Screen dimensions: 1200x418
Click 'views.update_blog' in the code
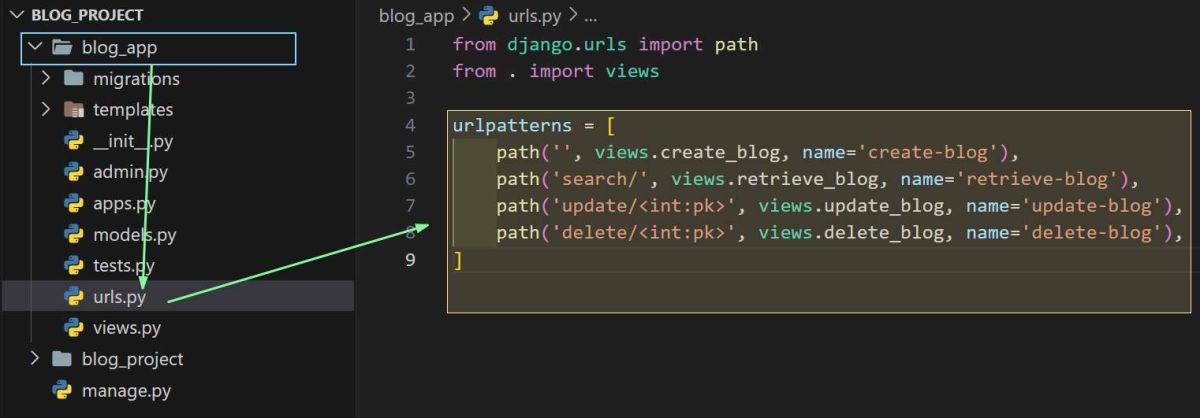click(850, 206)
